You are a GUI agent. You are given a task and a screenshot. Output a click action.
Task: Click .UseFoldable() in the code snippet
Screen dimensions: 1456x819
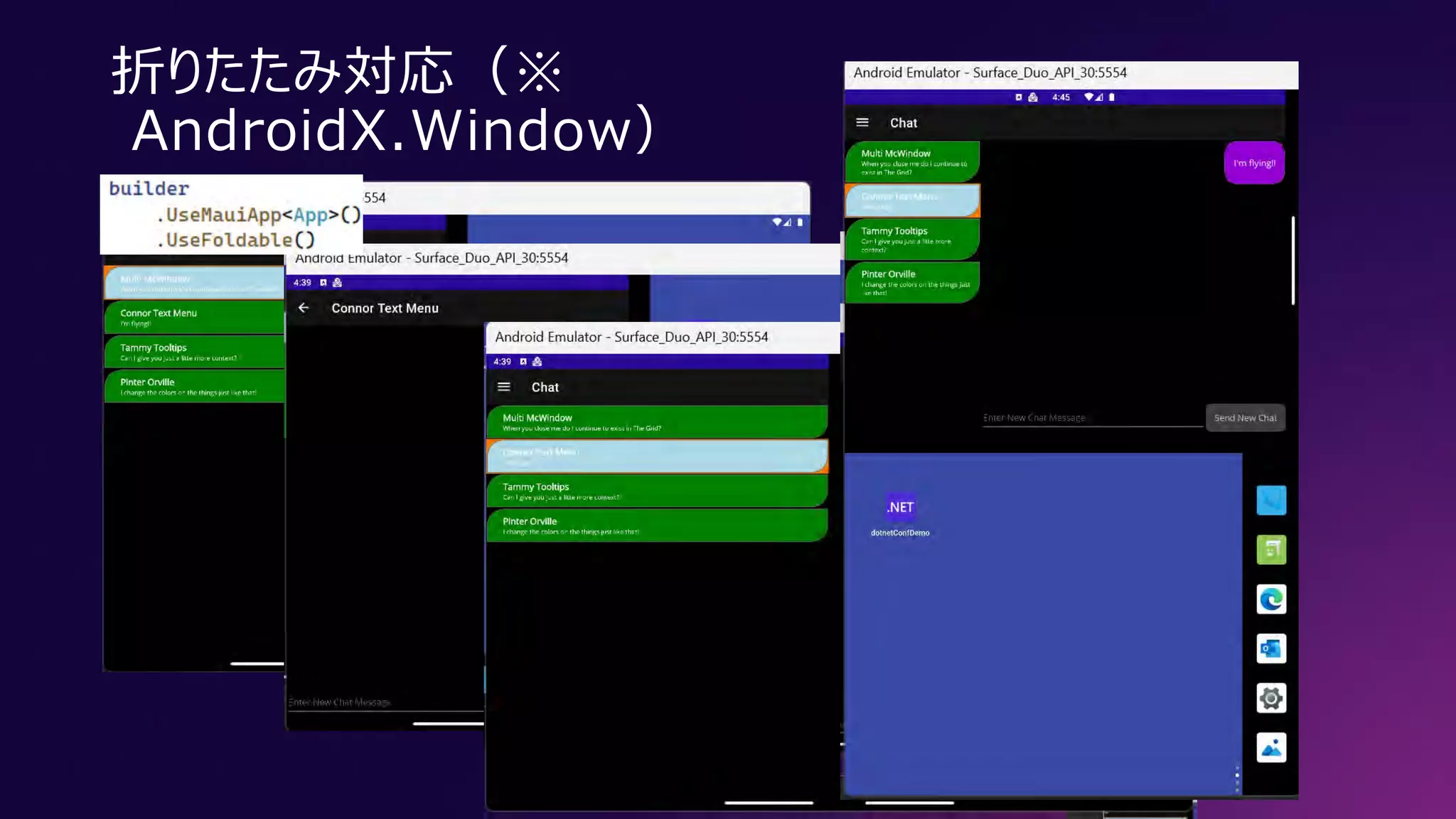pyautogui.click(x=235, y=240)
